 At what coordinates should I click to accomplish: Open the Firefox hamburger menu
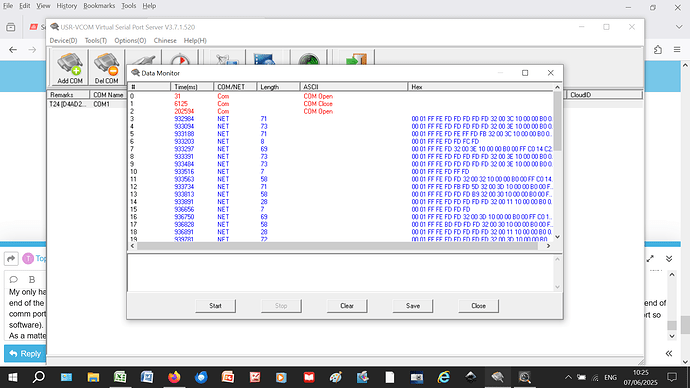coord(677,50)
